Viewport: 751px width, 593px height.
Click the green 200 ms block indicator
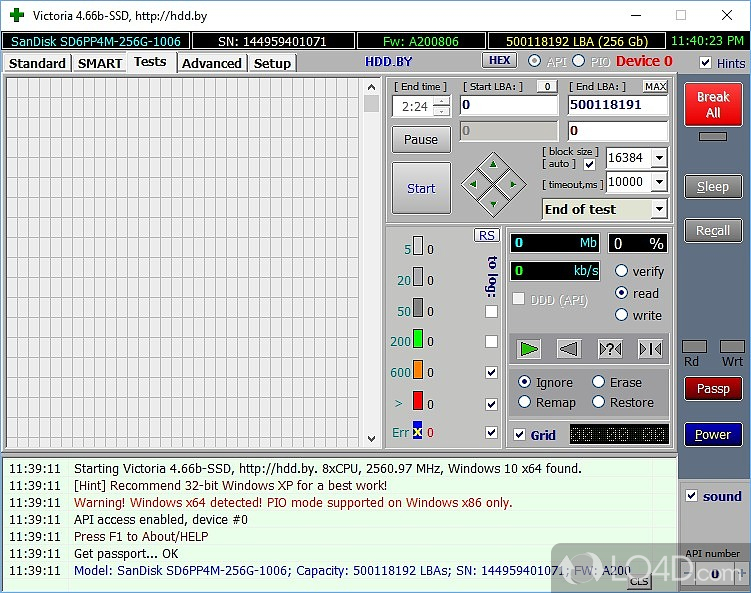(418, 342)
